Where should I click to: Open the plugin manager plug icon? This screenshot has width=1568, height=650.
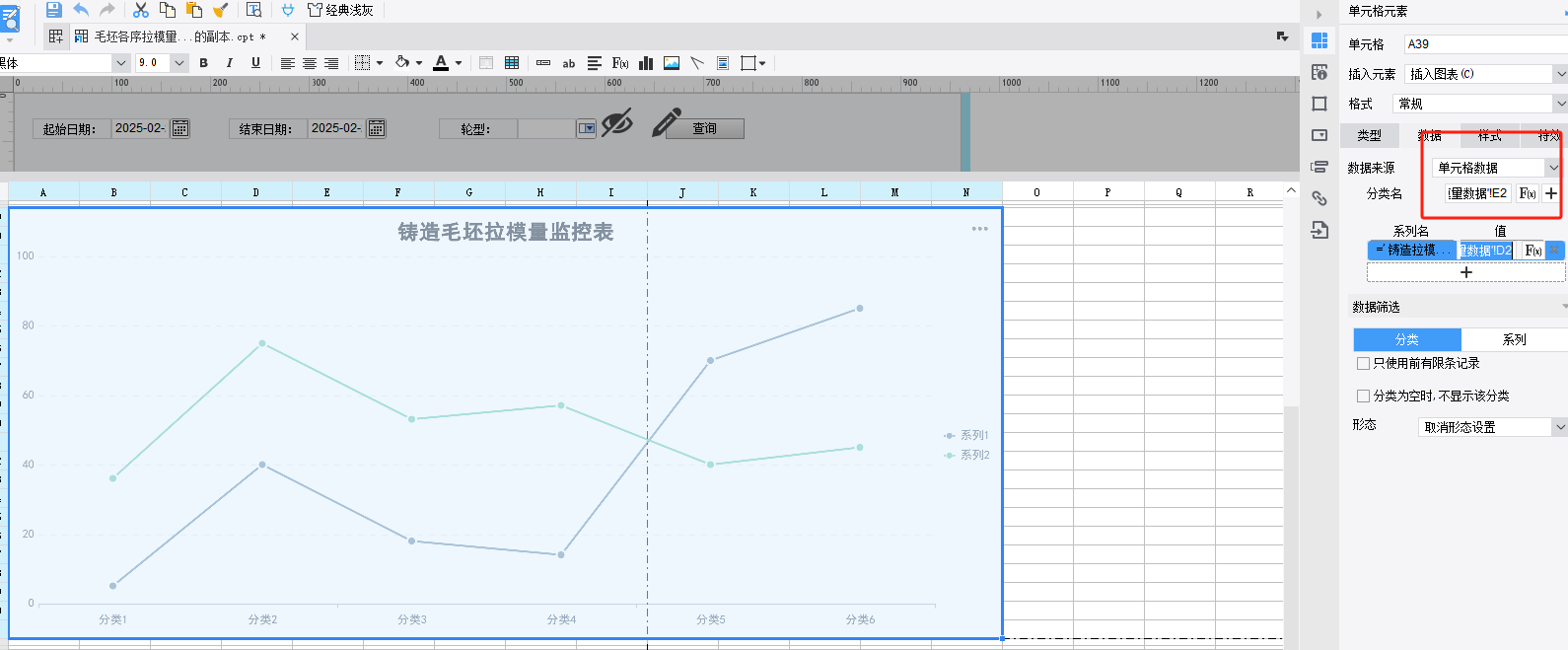(288, 10)
